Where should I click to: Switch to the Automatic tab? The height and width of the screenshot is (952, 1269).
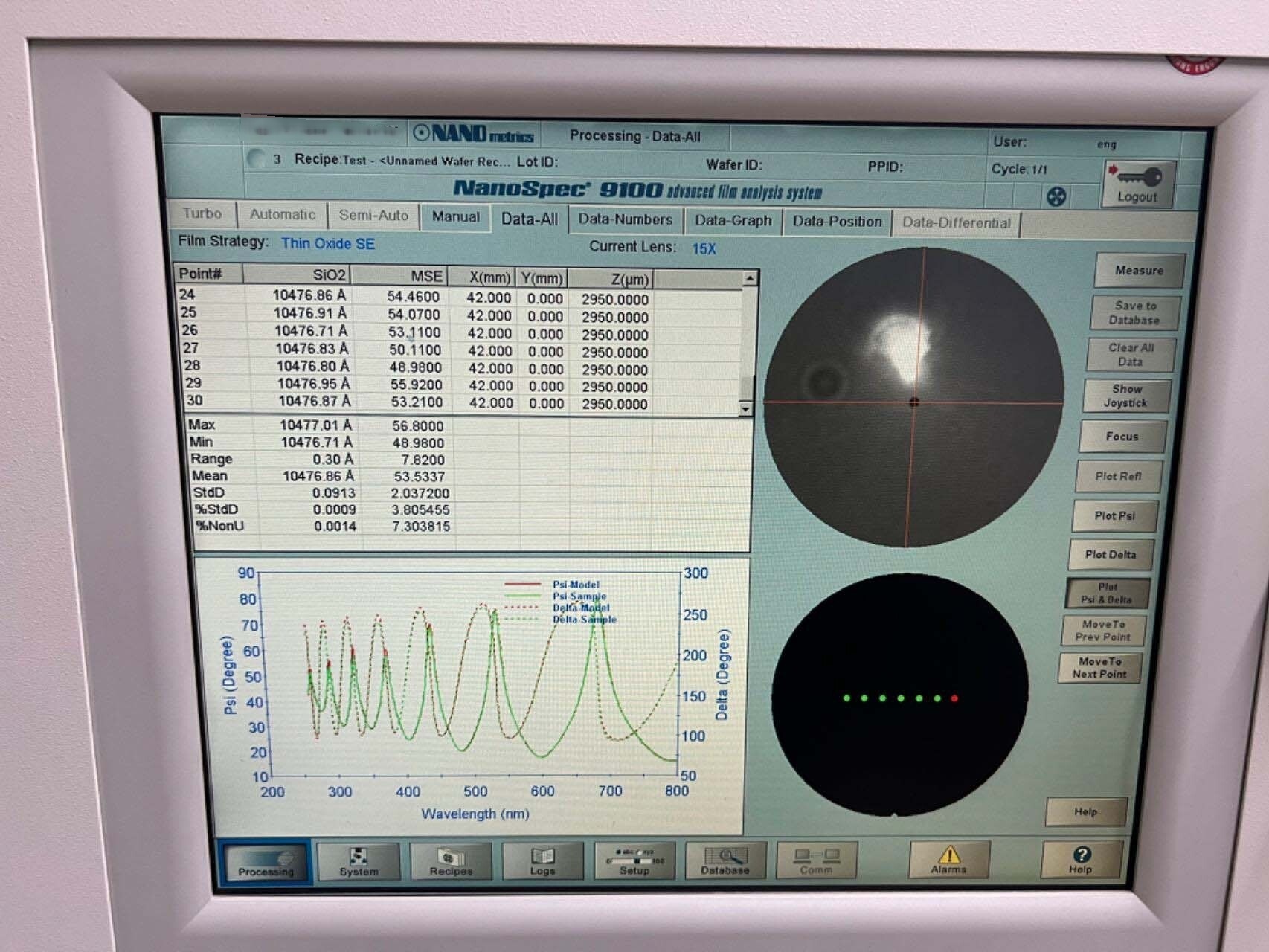click(x=283, y=214)
